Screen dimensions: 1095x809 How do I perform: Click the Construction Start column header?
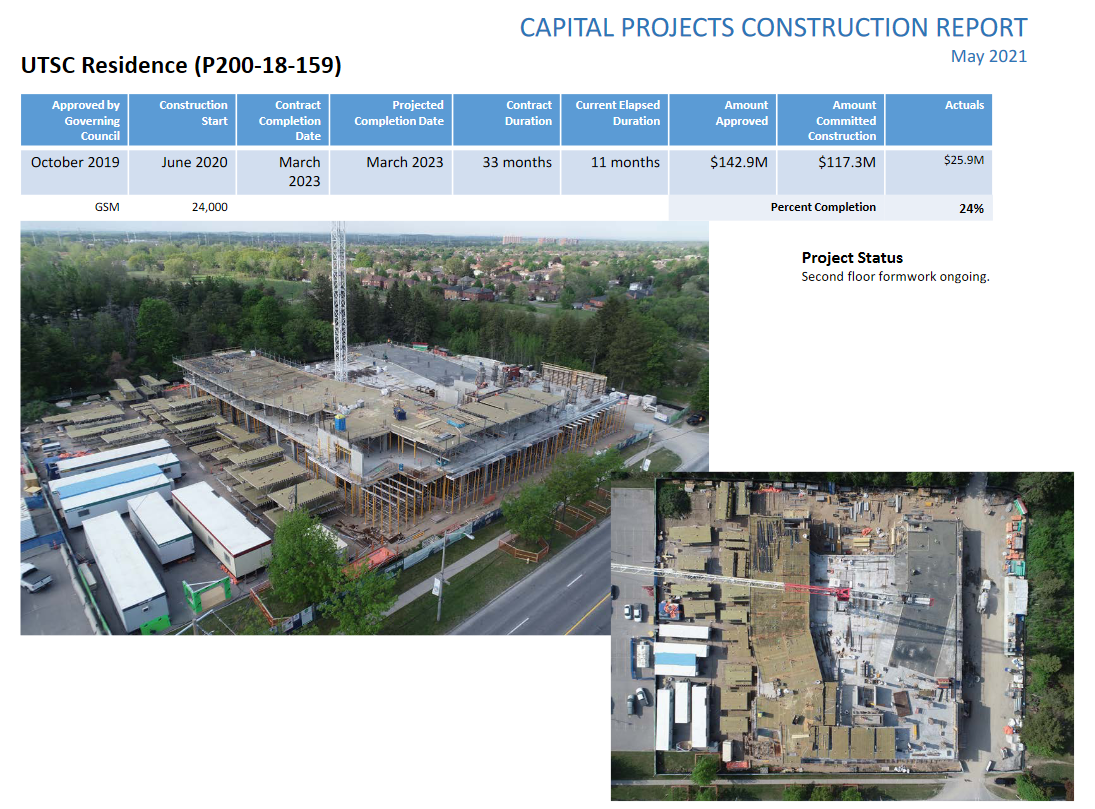click(x=182, y=120)
